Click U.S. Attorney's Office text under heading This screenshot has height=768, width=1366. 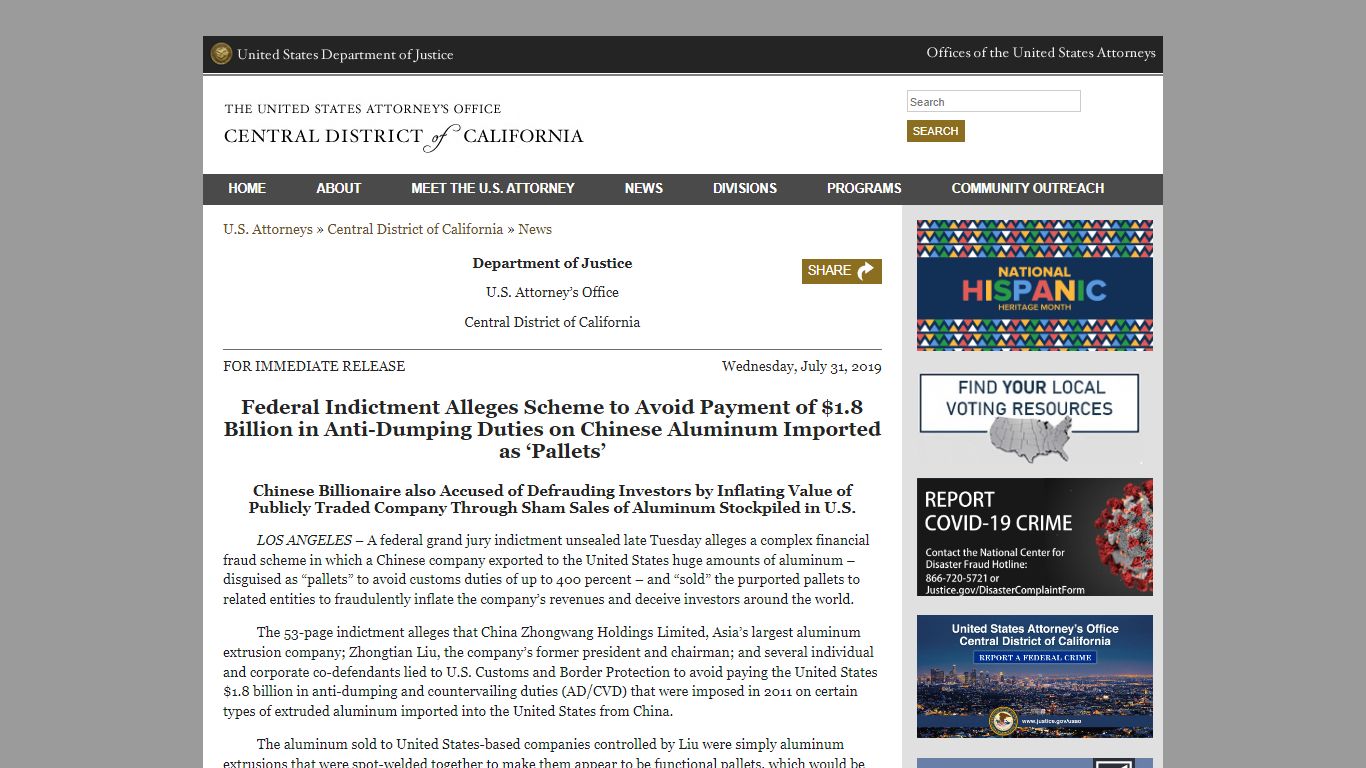coord(552,292)
